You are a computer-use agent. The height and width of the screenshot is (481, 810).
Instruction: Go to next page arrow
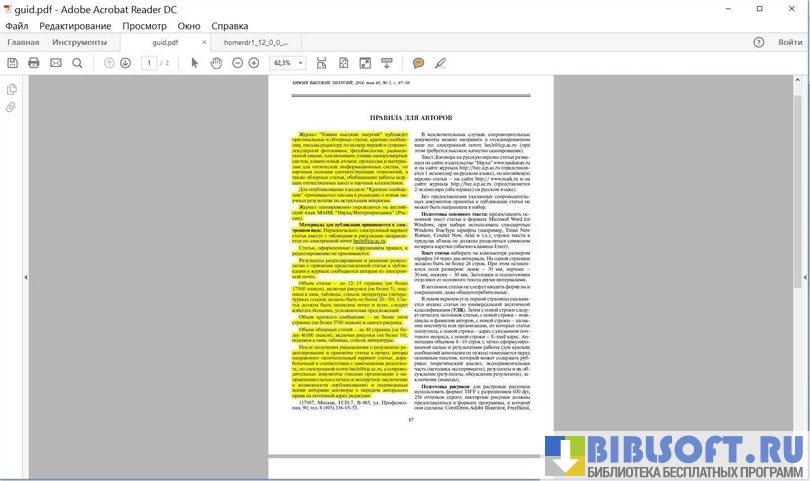(126, 63)
